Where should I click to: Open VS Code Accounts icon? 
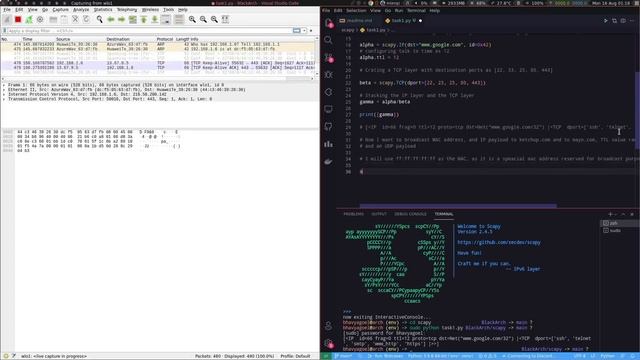(x=329, y=326)
